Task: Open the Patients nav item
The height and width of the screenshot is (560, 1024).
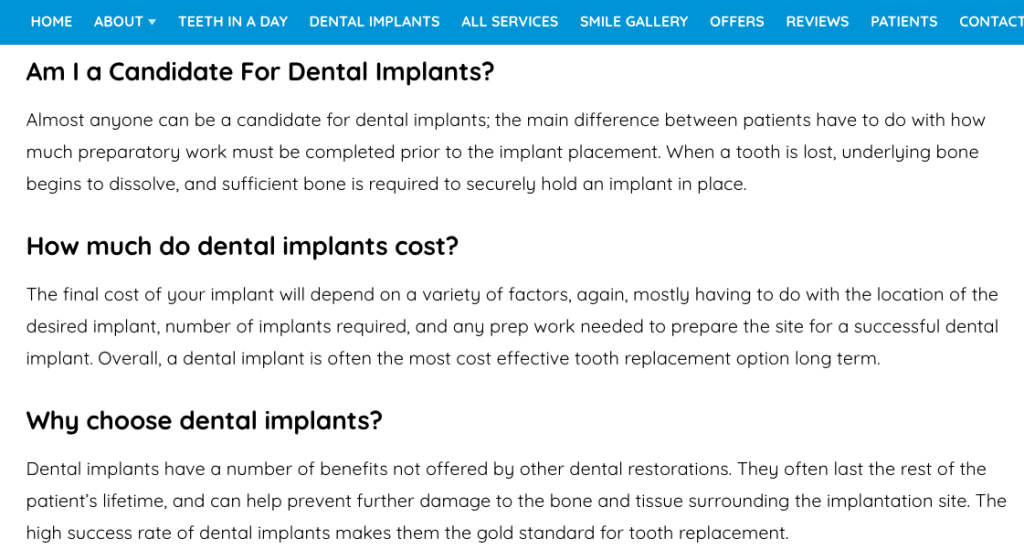Action: pyautogui.click(x=904, y=22)
